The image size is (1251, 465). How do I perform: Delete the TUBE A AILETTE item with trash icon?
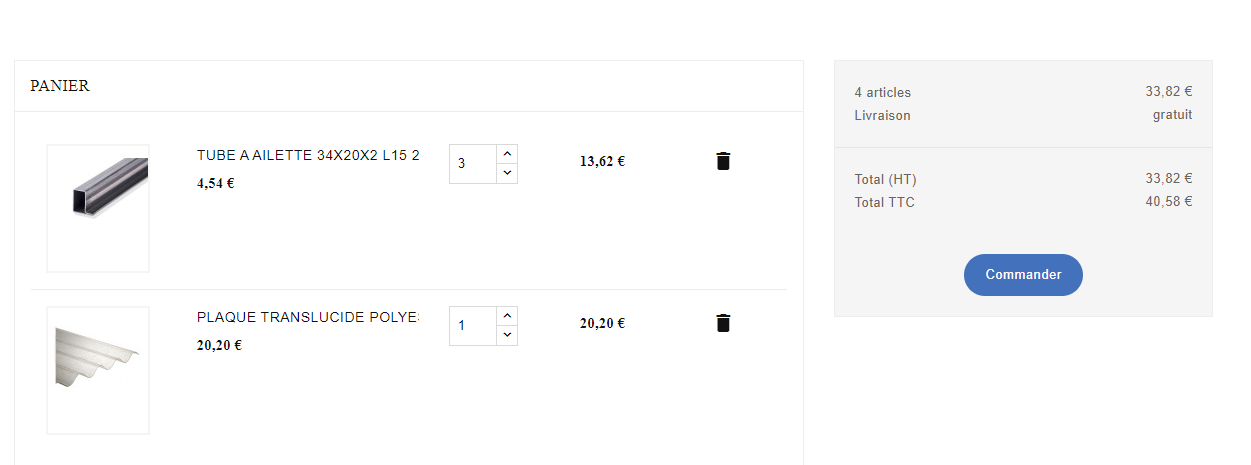723,161
